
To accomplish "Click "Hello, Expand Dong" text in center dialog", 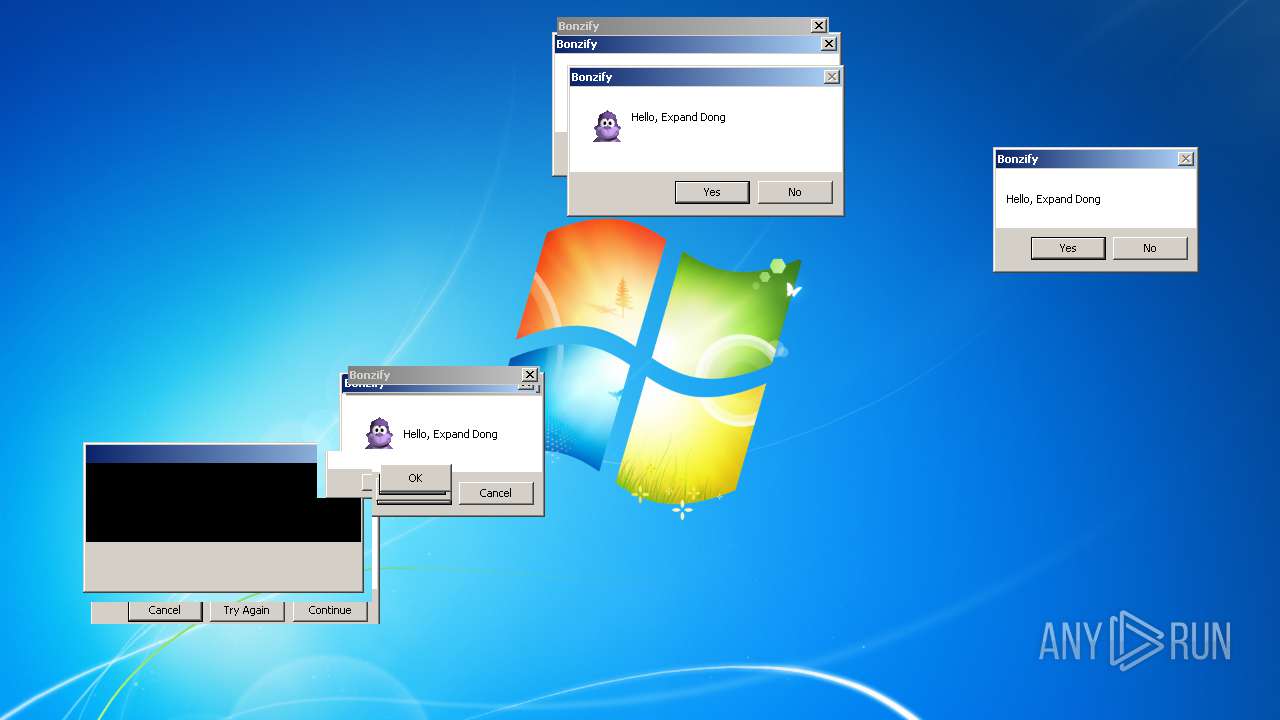I will click(450, 434).
